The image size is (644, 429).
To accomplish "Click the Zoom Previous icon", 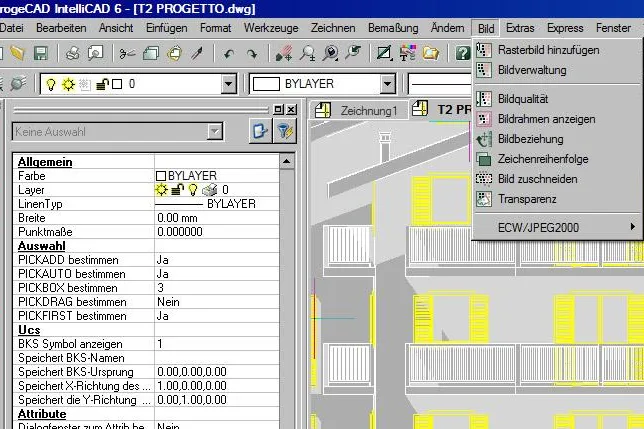I will pos(353,52).
